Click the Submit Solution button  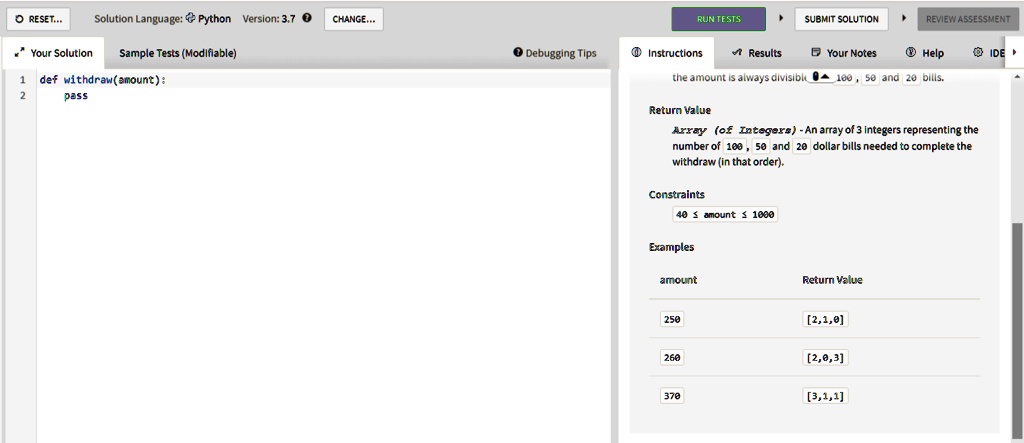click(841, 18)
